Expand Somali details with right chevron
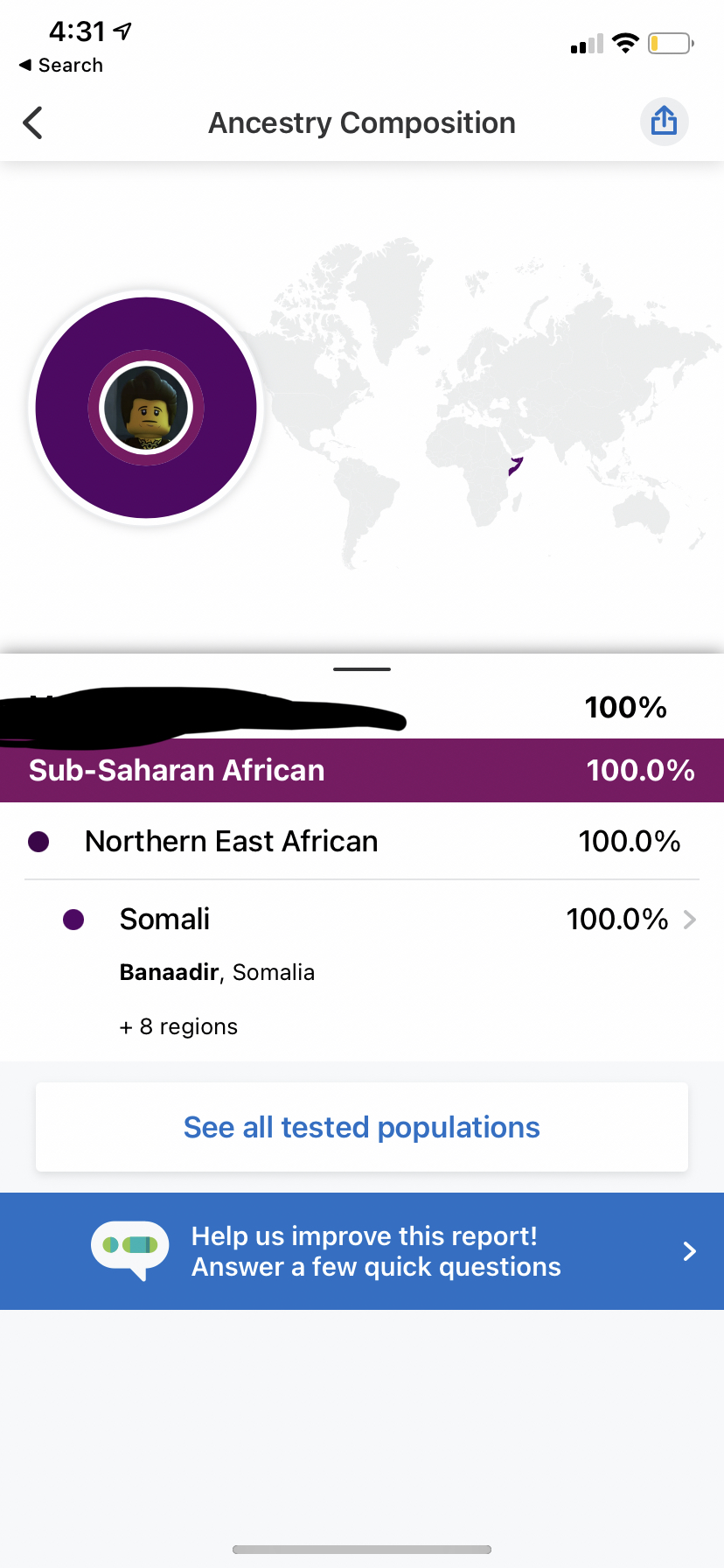The width and height of the screenshot is (724, 1568). (x=690, y=920)
